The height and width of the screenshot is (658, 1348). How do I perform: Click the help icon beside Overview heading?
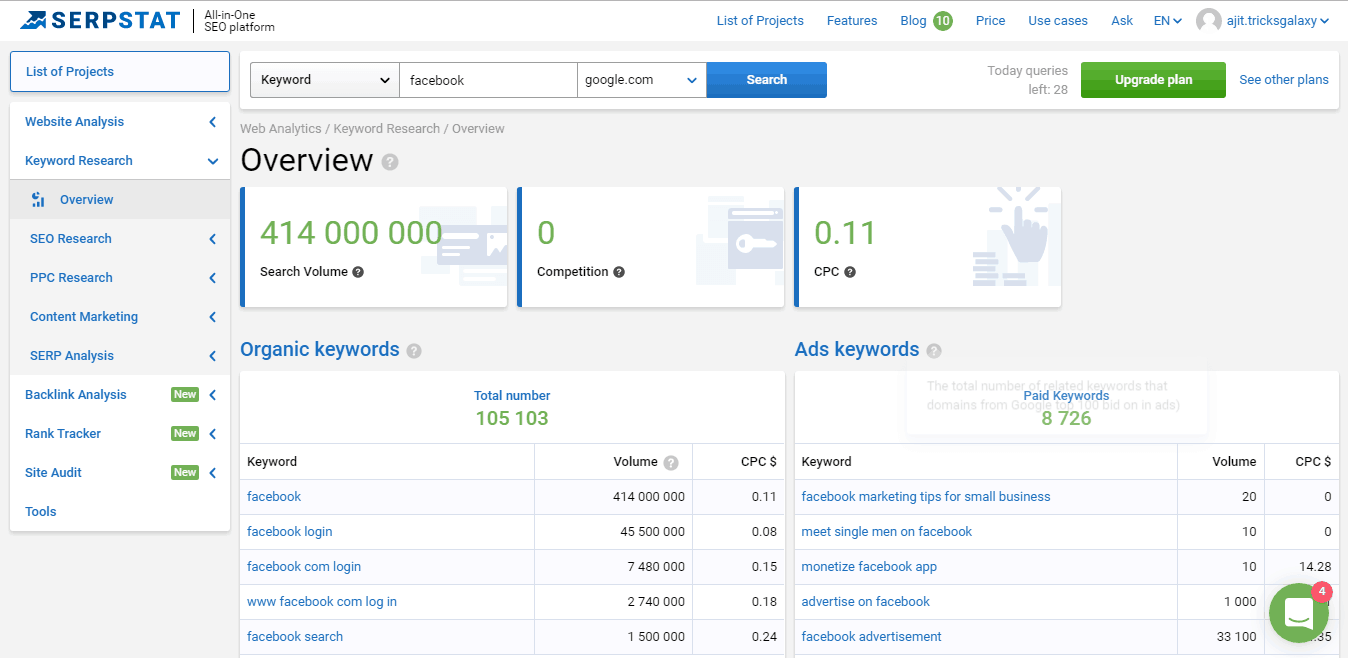[x=390, y=162]
